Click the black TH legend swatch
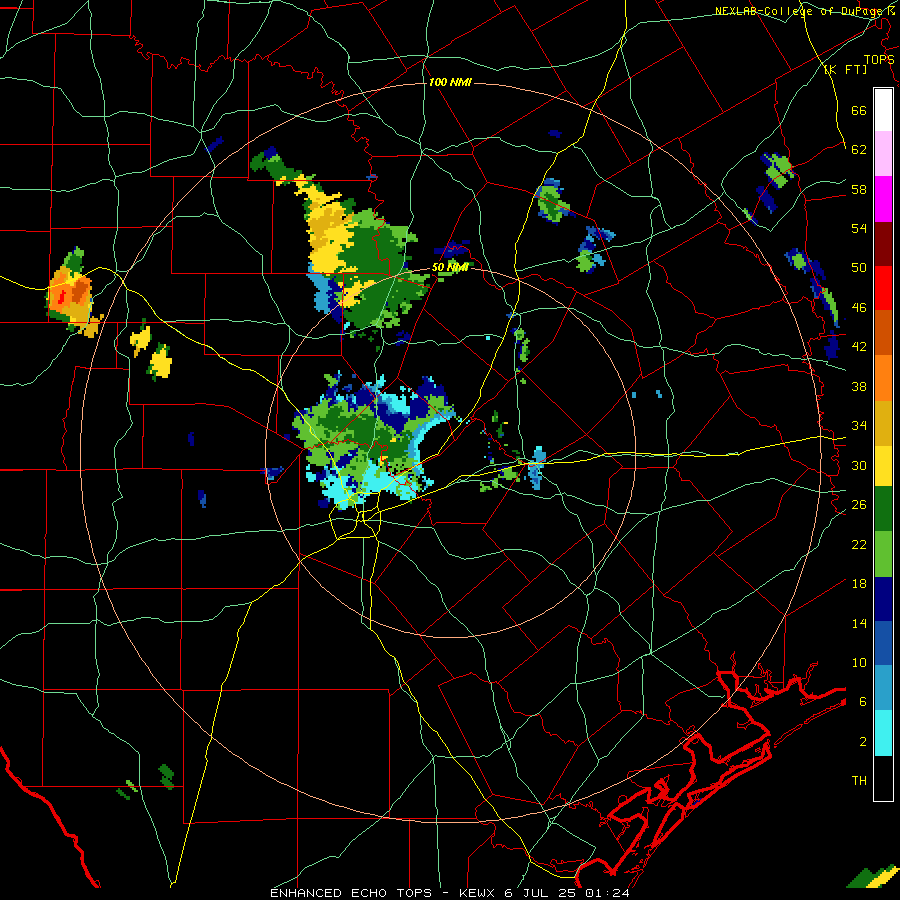Viewport: 900px width, 900px height. click(883, 778)
